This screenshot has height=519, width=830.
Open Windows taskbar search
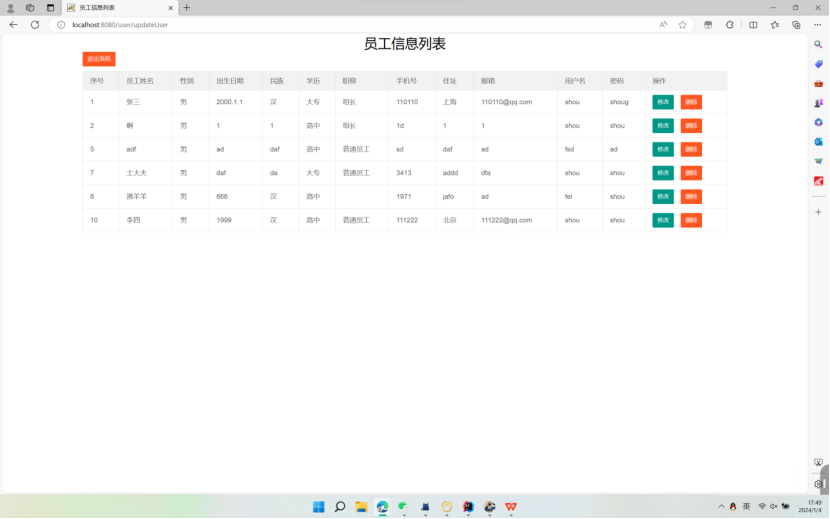tap(340, 507)
